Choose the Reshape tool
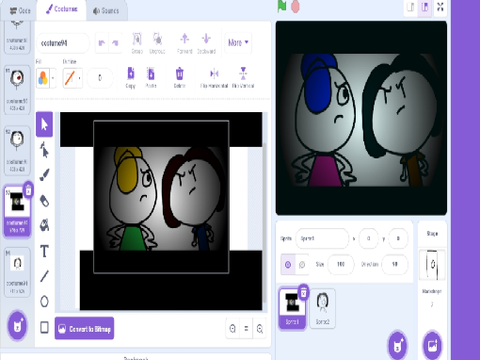Screen dimensions: 480x360 click(44, 149)
